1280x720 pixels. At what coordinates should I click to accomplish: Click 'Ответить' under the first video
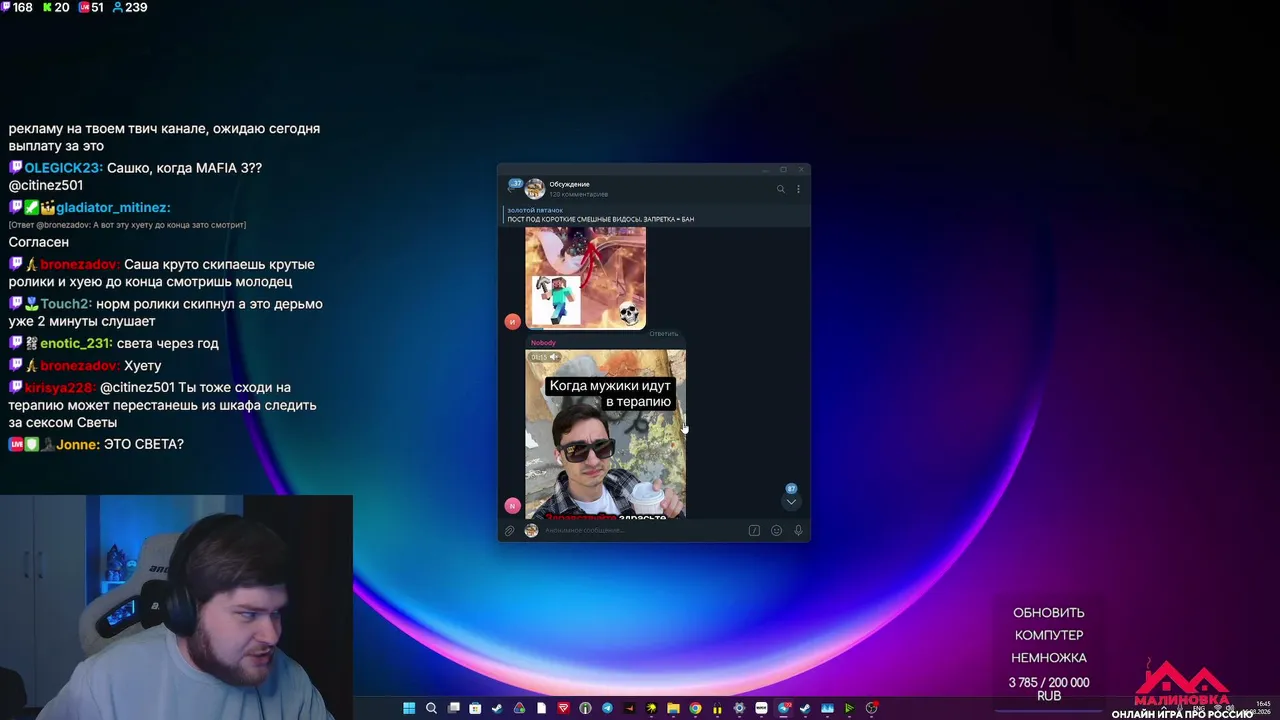[x=663, y=334]
